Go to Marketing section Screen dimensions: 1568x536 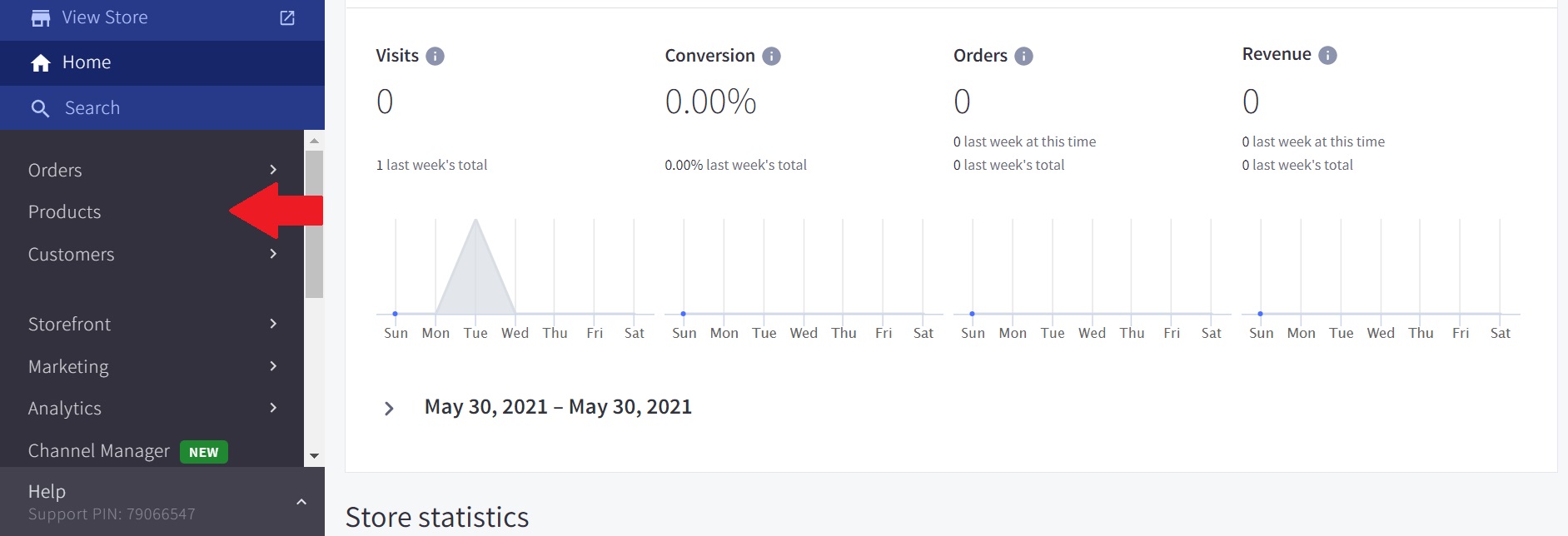pos(68,367)
